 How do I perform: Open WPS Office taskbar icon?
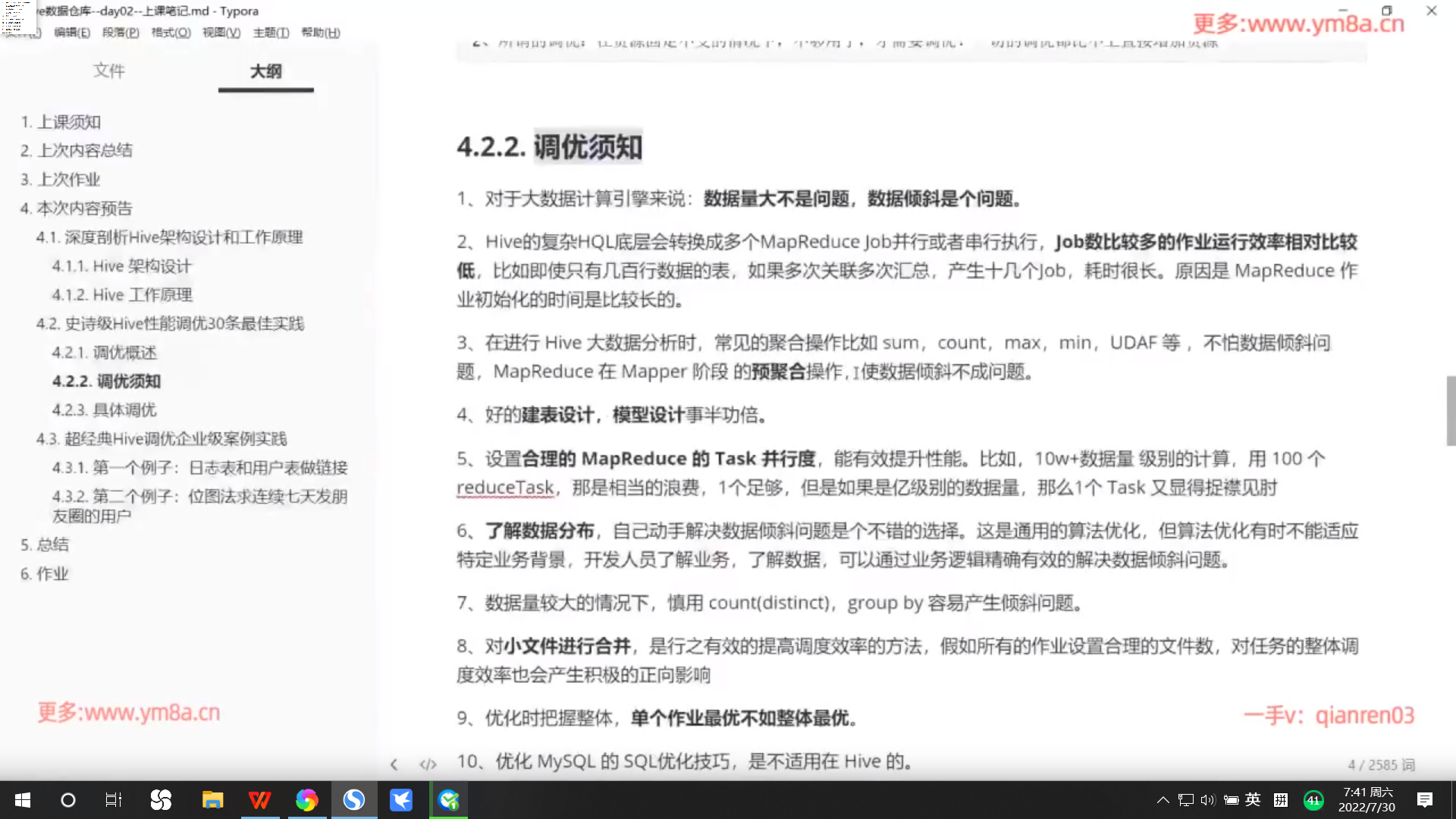pyautogui.click(x=259, y=800)
